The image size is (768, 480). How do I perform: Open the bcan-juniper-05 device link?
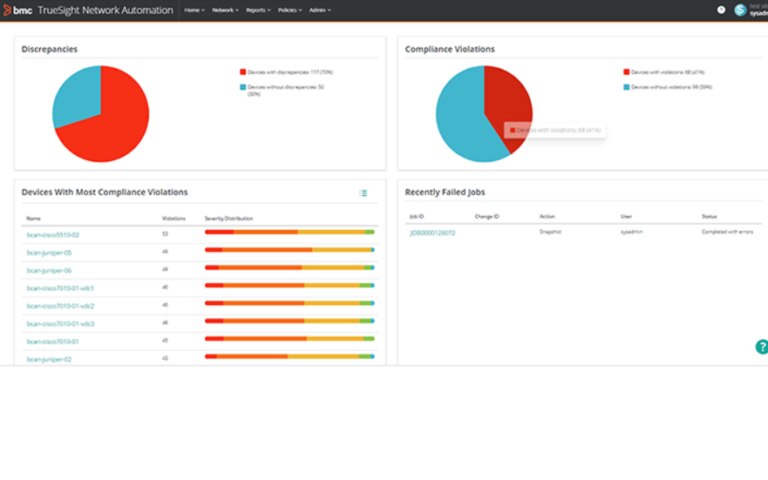coord(49,252)
